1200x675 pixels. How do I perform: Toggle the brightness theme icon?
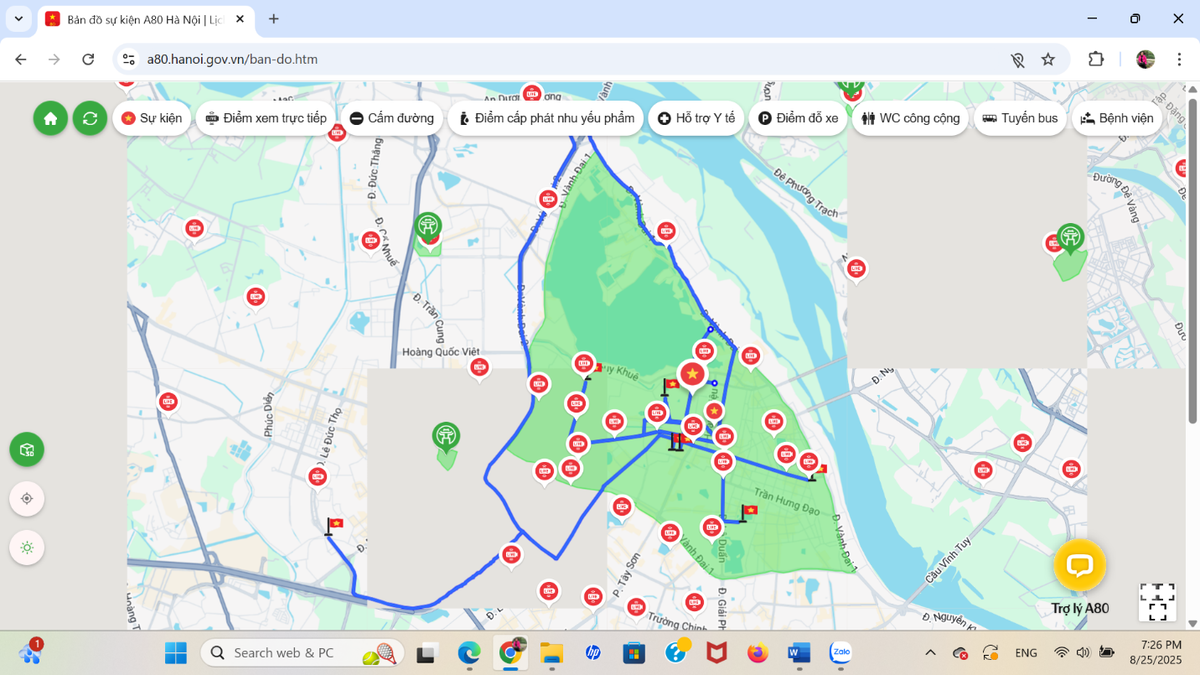[27, 548]
